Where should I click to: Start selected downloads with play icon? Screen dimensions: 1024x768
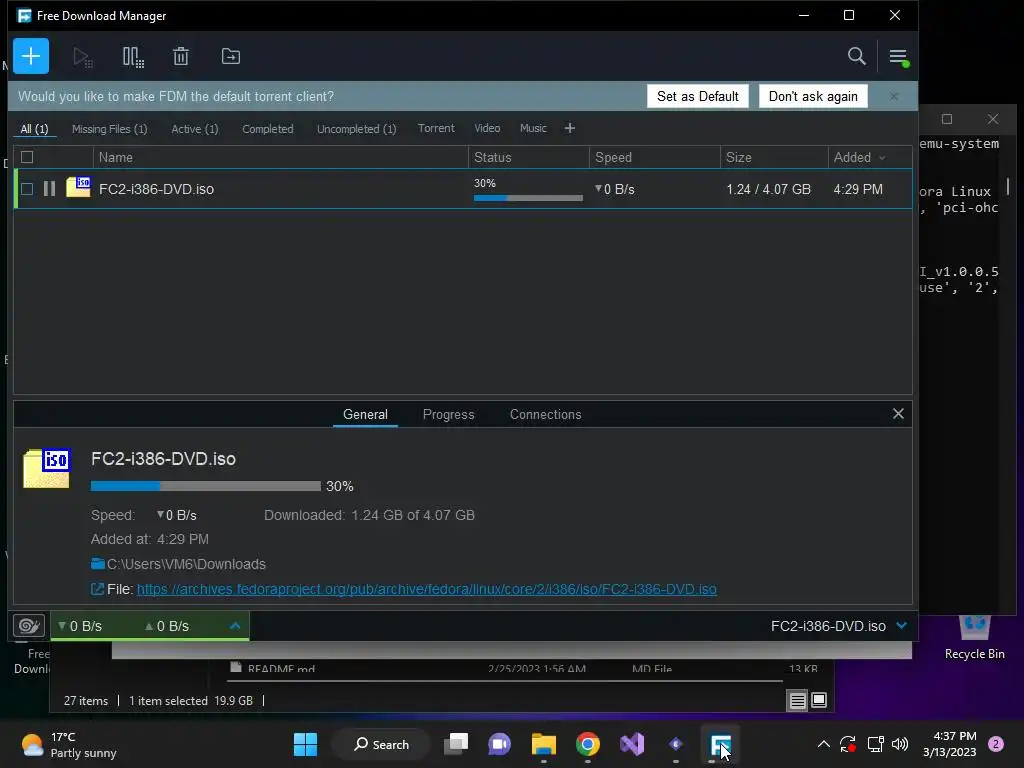pos(83,57)
